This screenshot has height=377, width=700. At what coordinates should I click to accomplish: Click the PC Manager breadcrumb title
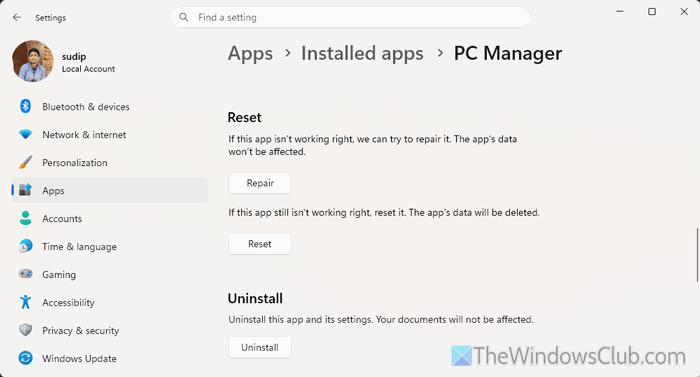pyautogui.click(x=508, y=54)
